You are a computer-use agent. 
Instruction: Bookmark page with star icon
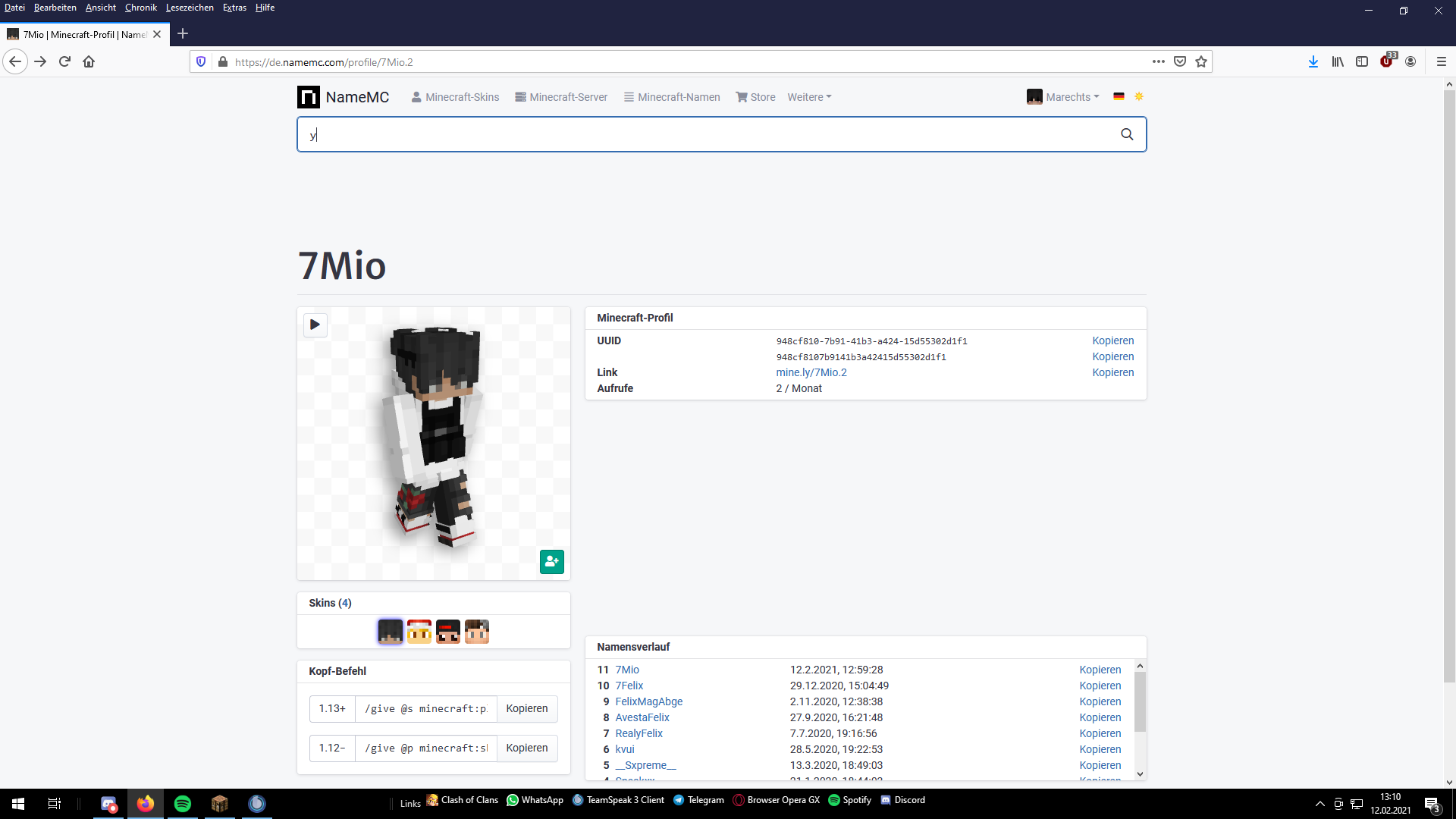(x=1201, y=61)
